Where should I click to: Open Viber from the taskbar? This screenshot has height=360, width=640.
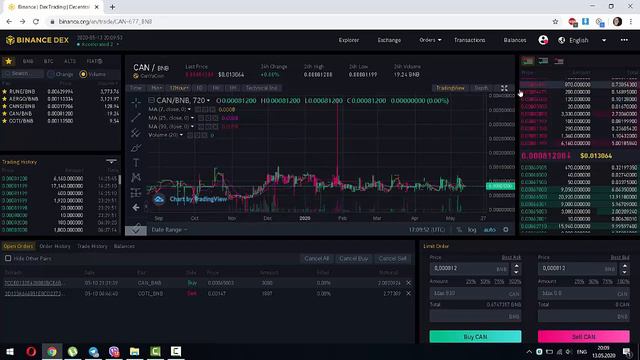[x=114, y=351]
